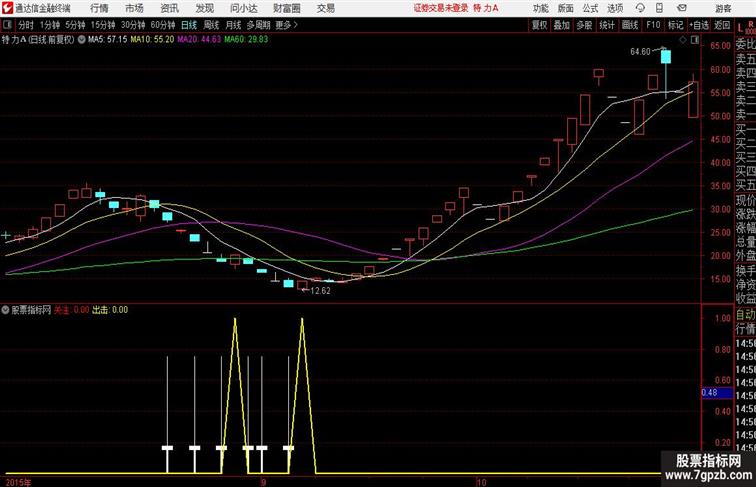Click the MA60: 29.83 label
The height and width of the screenshot is (487, 756).
click(x=246, y=40)
